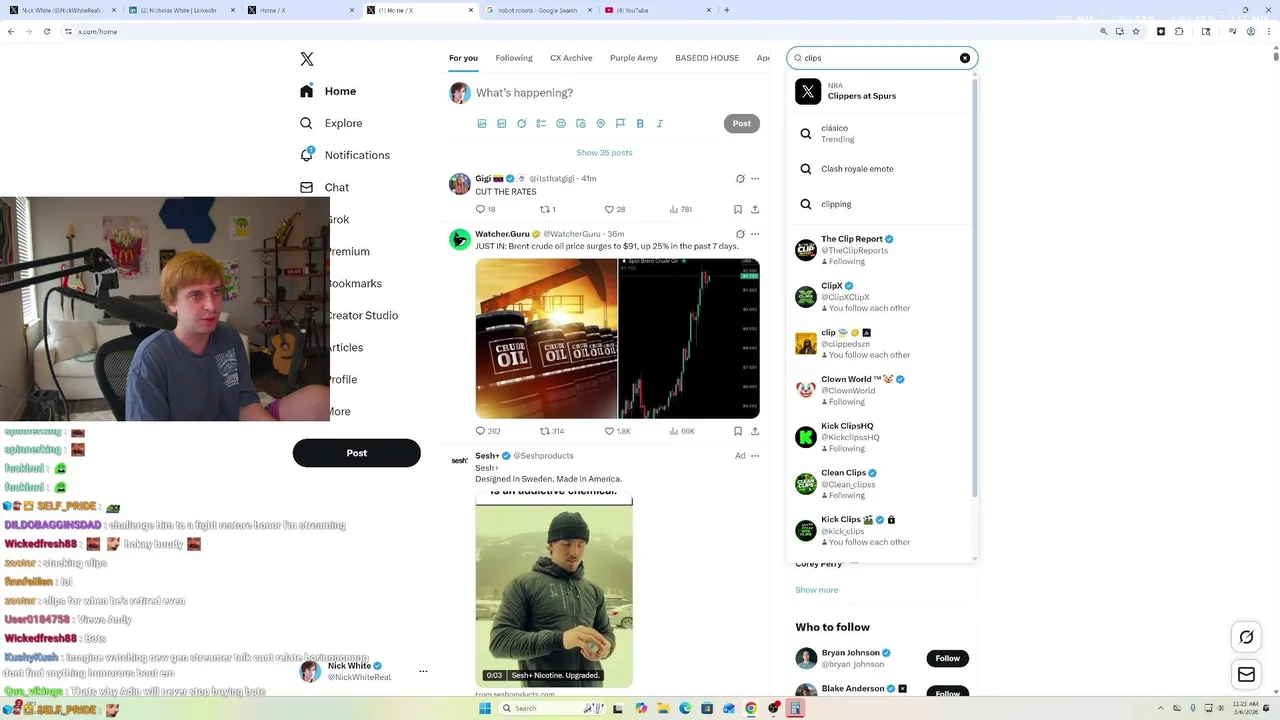Open the floating messages envelope button
1280x720 pixels.
(x=1246, y=675)
